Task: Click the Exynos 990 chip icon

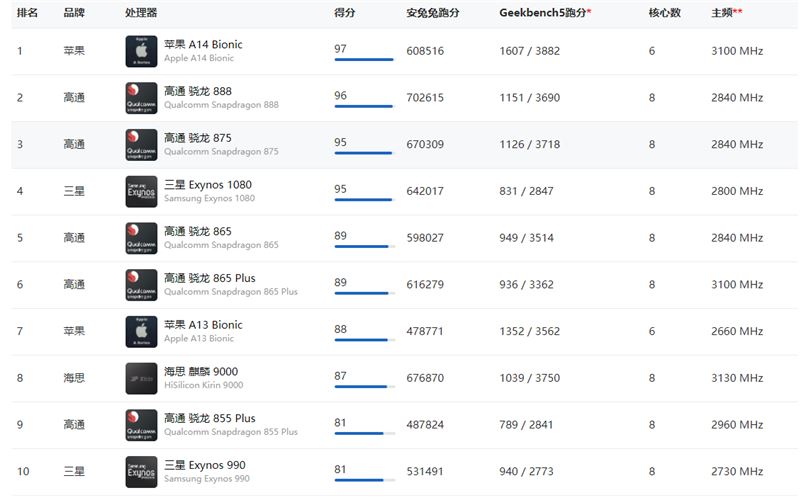Action: tap(141, 471)
